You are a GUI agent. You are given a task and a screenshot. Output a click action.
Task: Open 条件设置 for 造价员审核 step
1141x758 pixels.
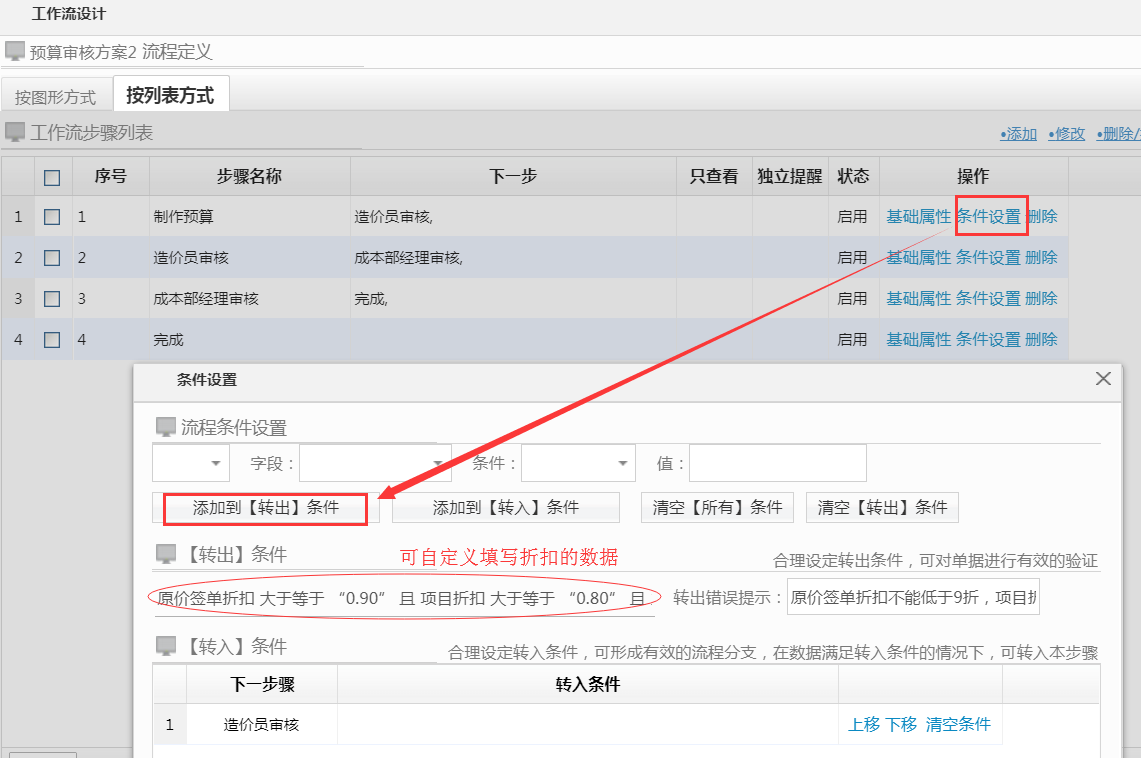[988, 257]
